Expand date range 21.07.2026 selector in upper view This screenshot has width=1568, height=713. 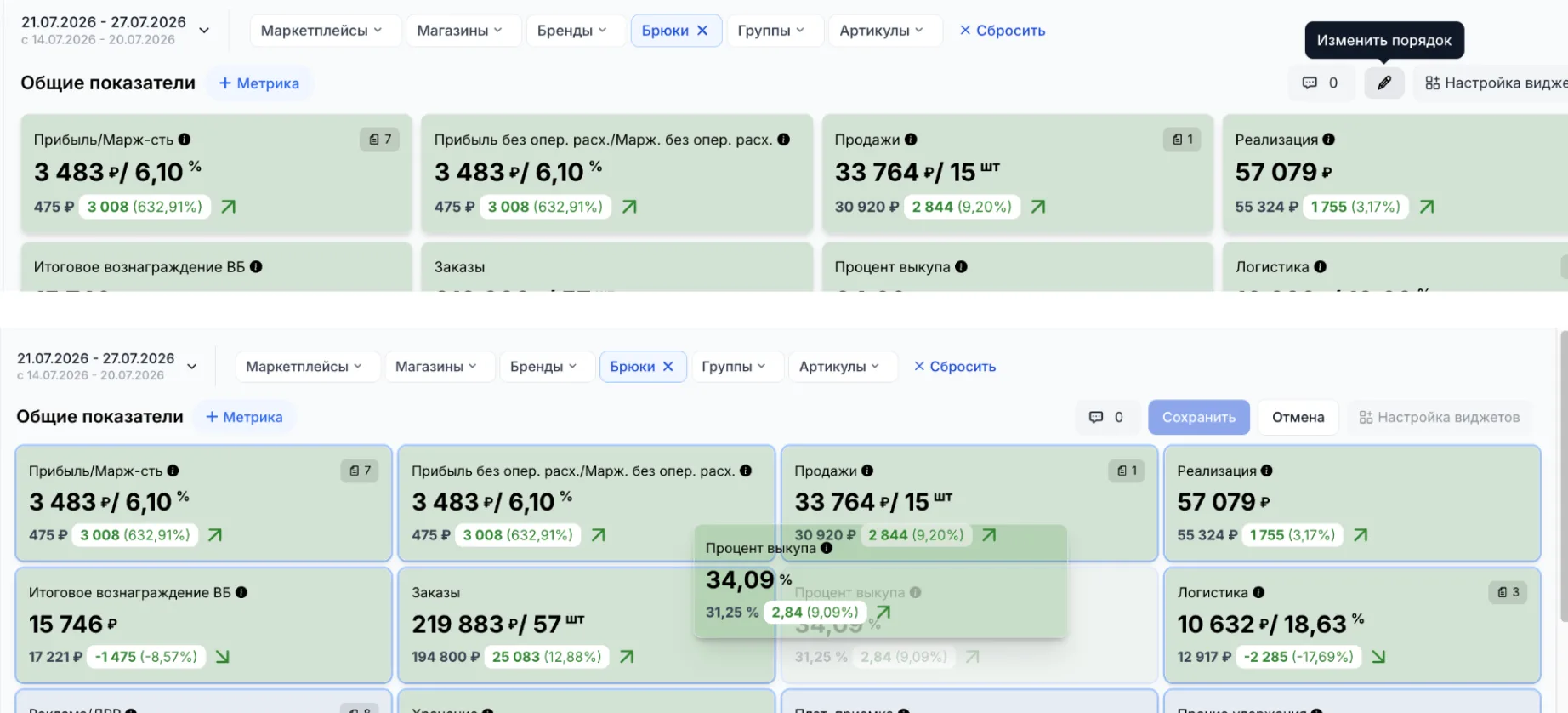click(204, 31)
